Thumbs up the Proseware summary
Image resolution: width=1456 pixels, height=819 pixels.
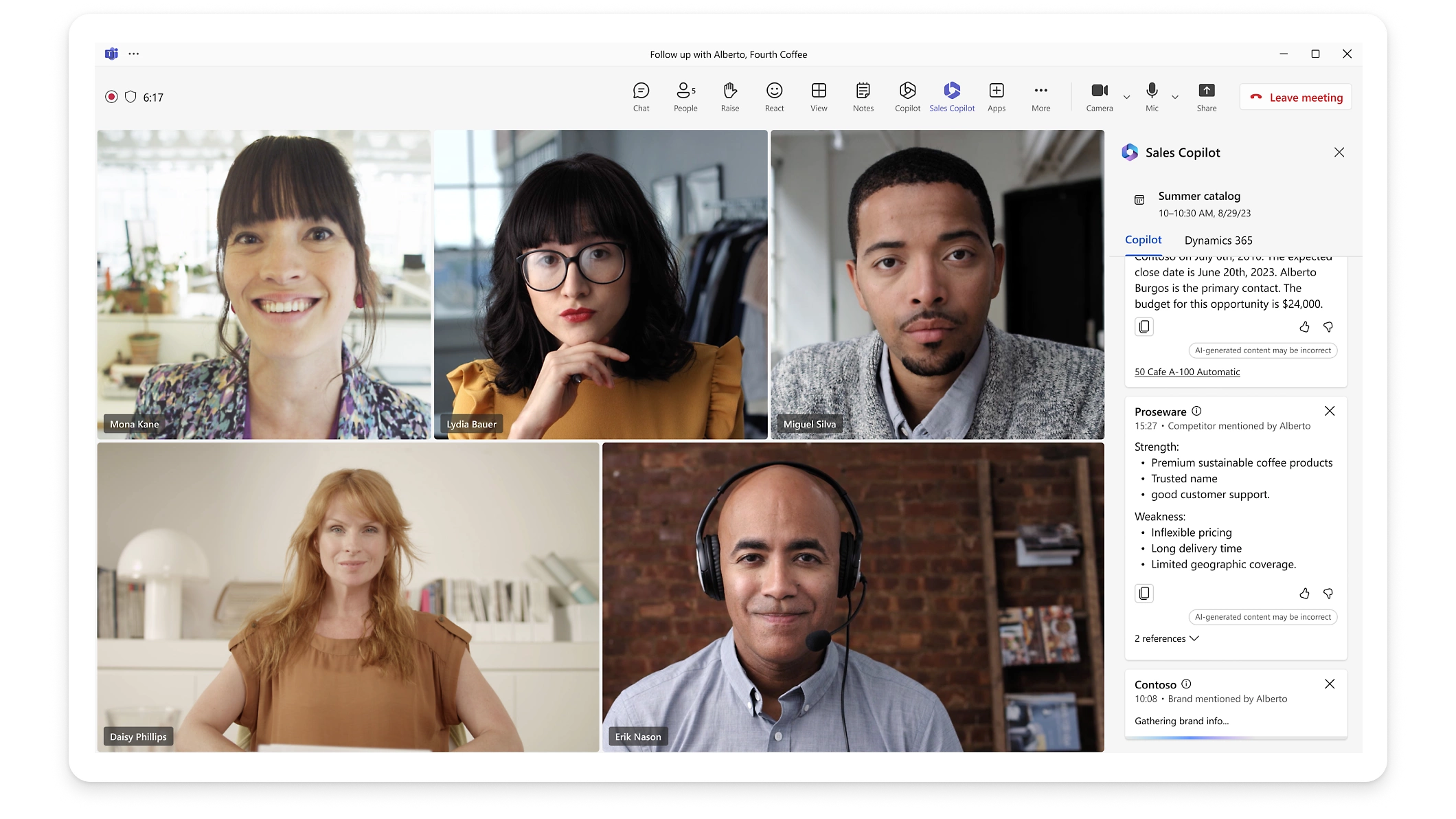(1304, 593)
